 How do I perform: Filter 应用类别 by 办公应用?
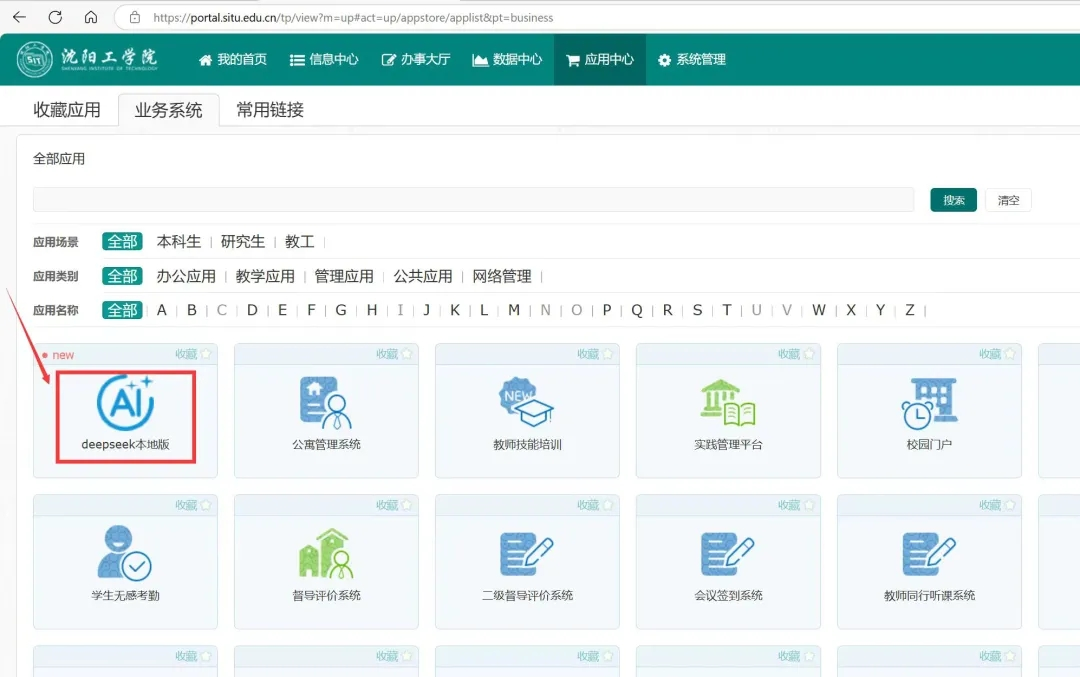186,276
